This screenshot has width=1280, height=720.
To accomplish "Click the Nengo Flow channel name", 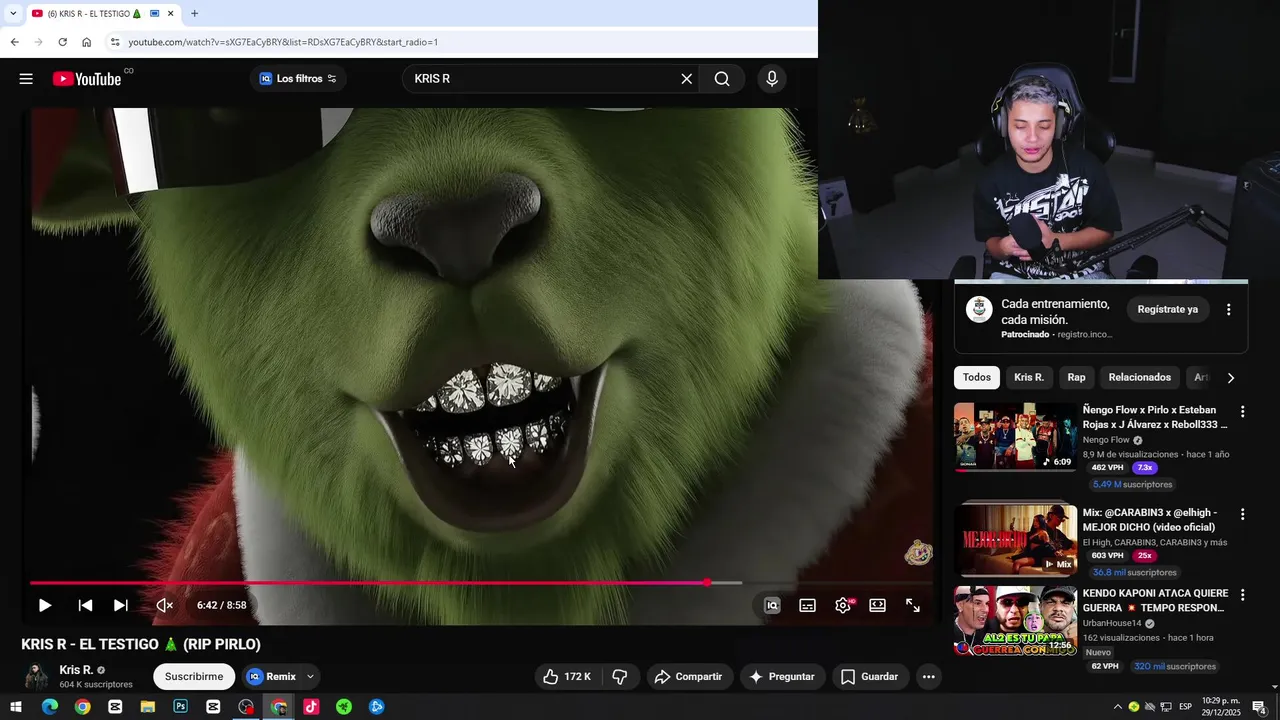I will (x=1106, y=440).
